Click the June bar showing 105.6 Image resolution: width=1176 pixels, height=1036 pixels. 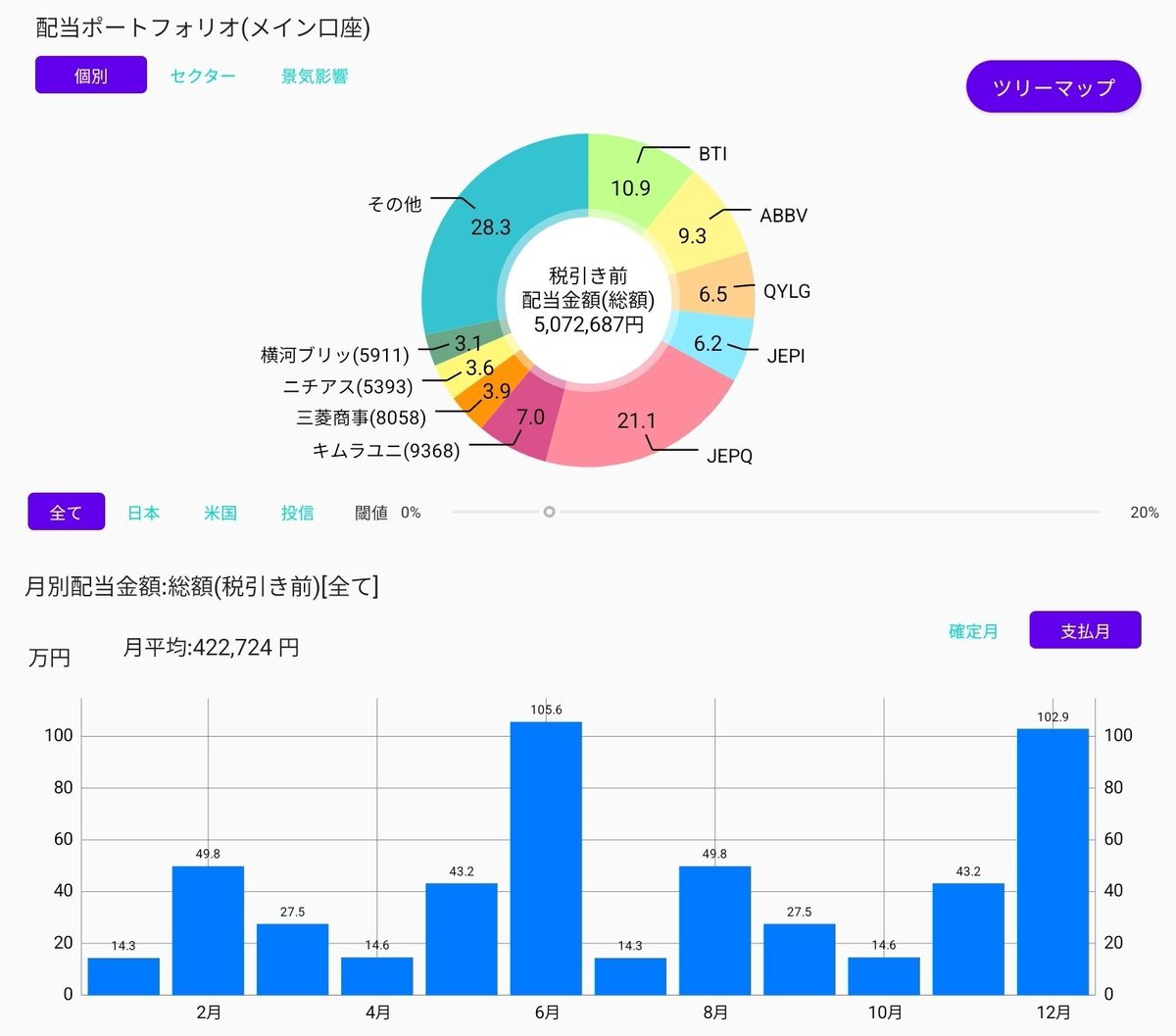point(546,858)
